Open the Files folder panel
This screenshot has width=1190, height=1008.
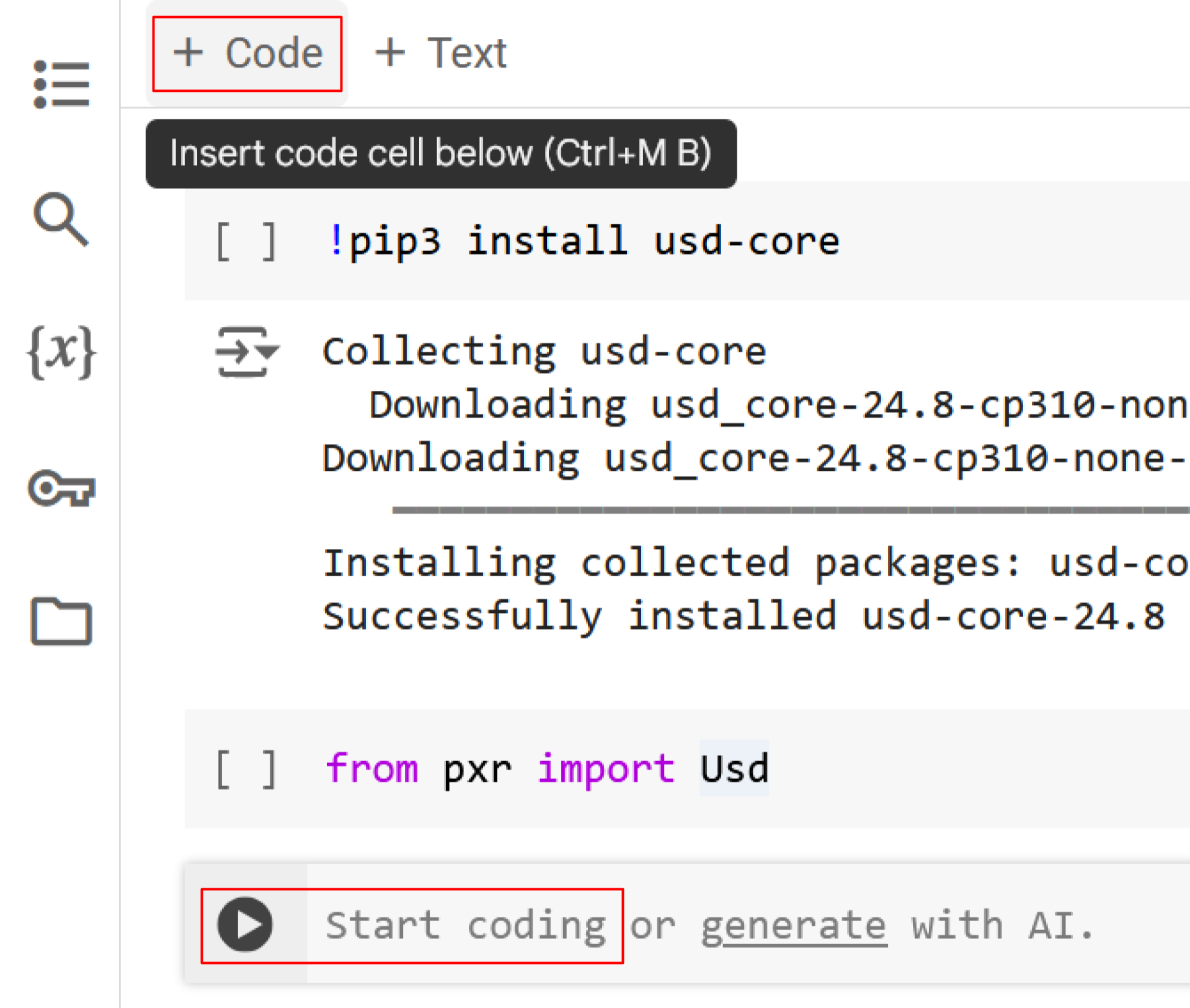pos(61,622)
